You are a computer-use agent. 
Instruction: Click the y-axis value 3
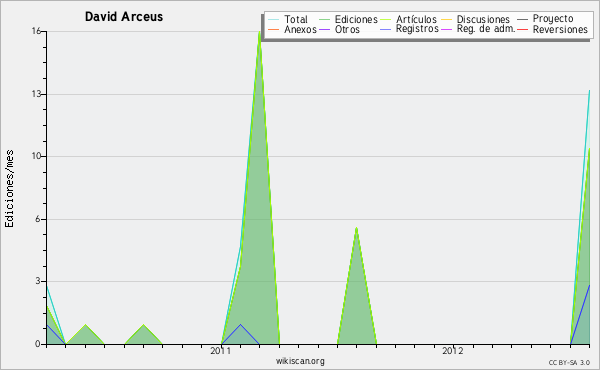(x=38, y=281)
